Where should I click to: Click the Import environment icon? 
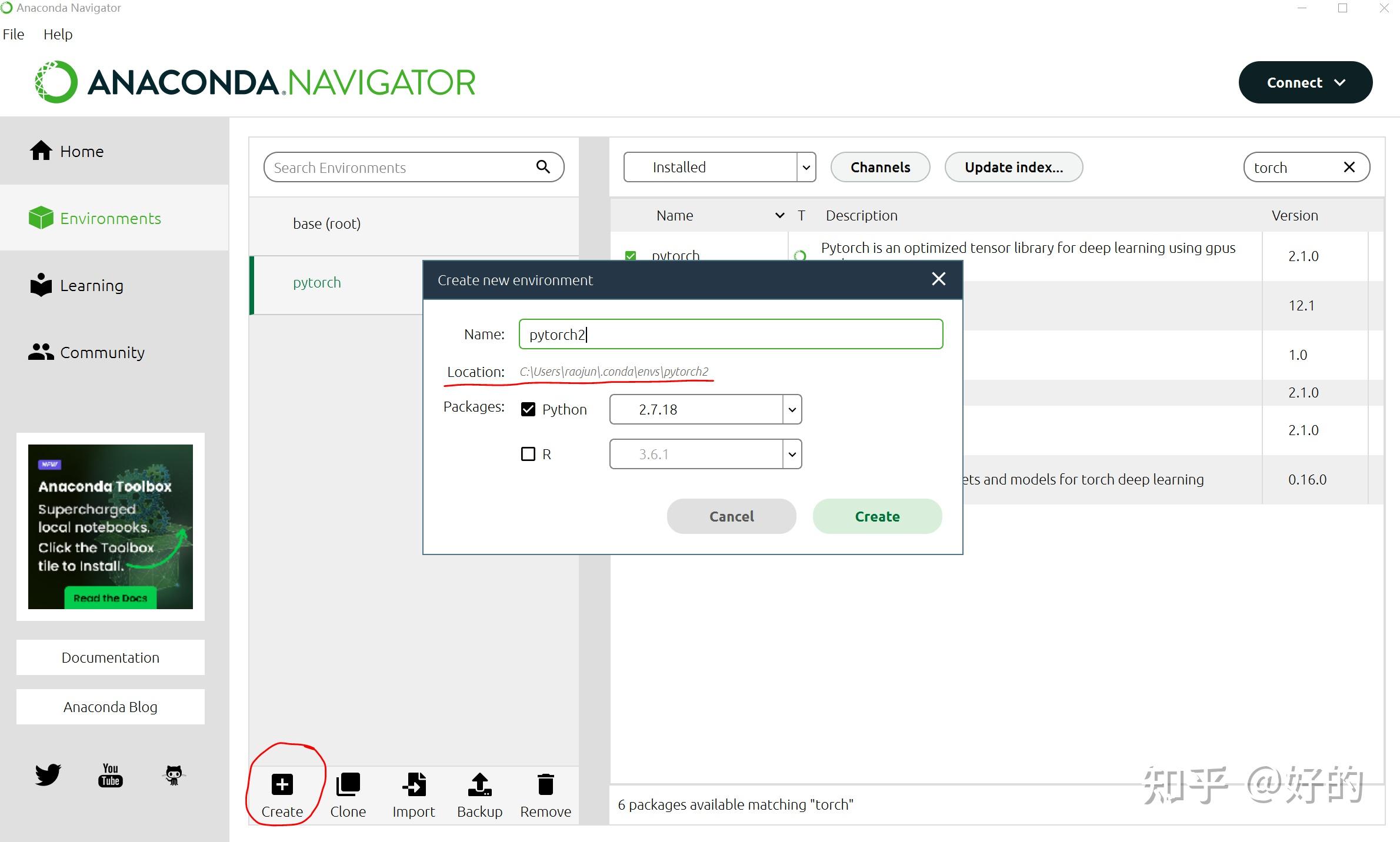tap(414, 784)
